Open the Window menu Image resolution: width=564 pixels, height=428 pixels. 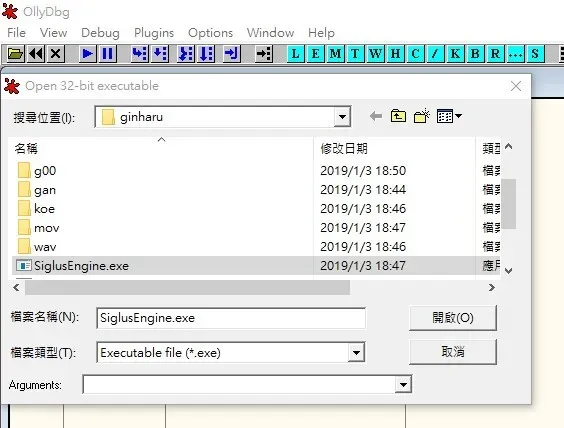[x=270, y=33]
